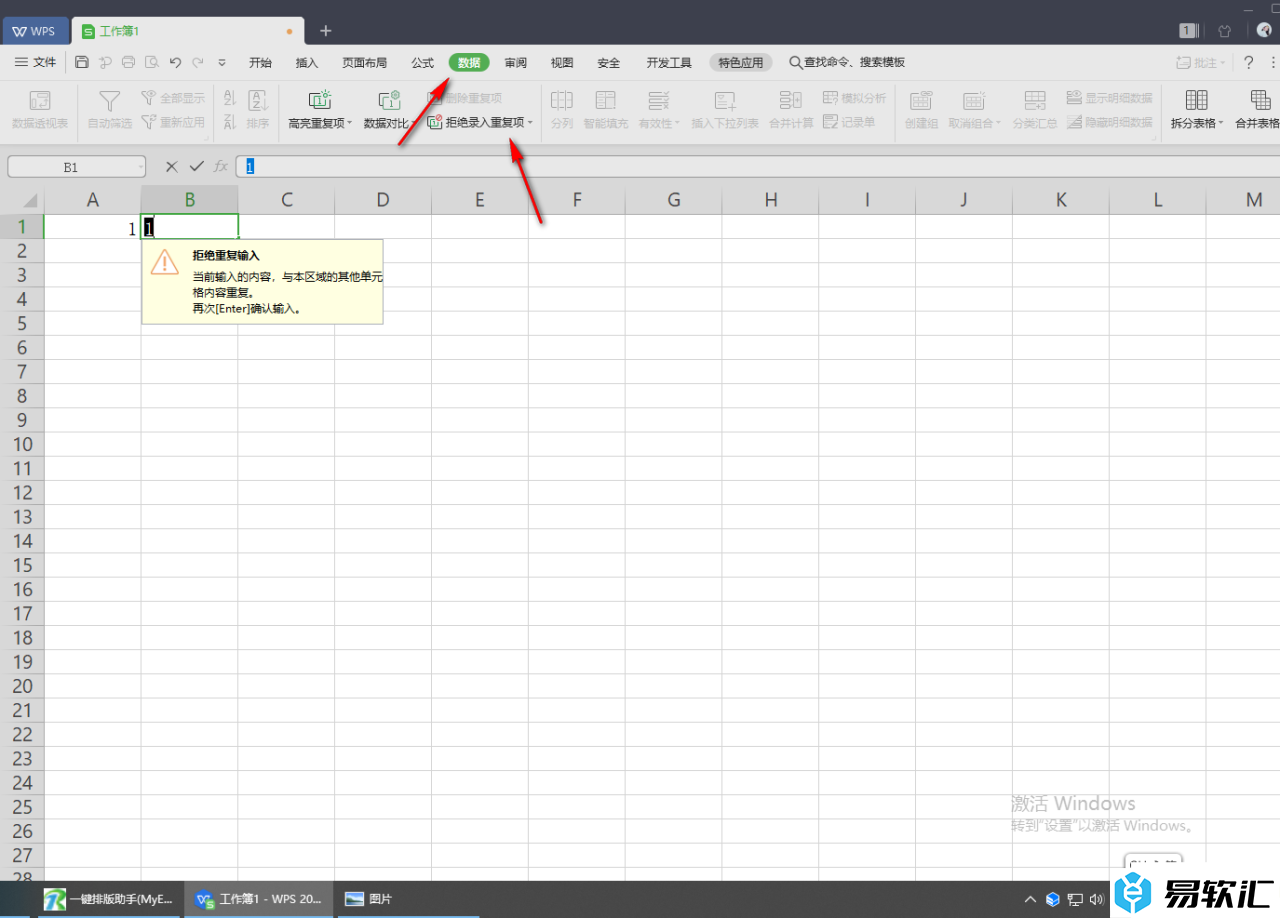Click the formula bar input showing 1

coord(757,166)
